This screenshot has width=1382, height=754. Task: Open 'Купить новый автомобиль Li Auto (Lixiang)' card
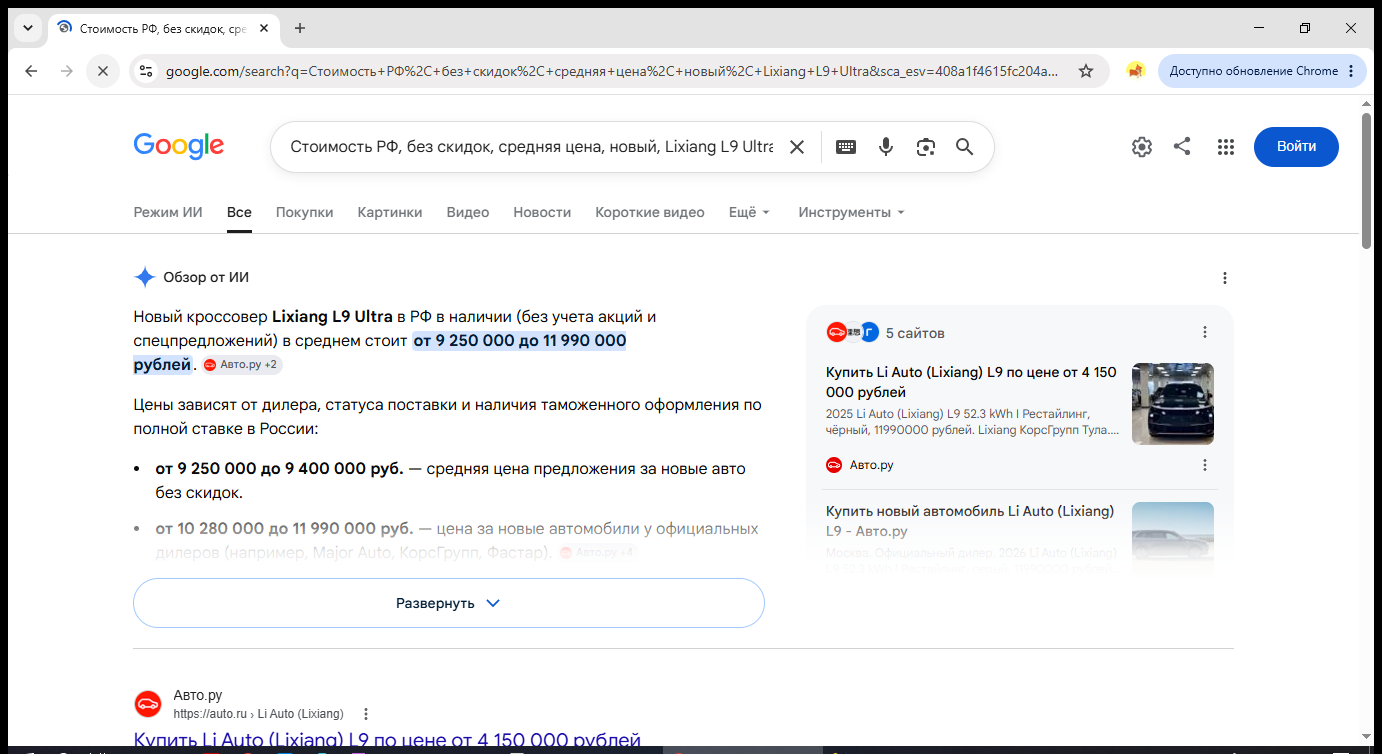(x=970, y=521)
